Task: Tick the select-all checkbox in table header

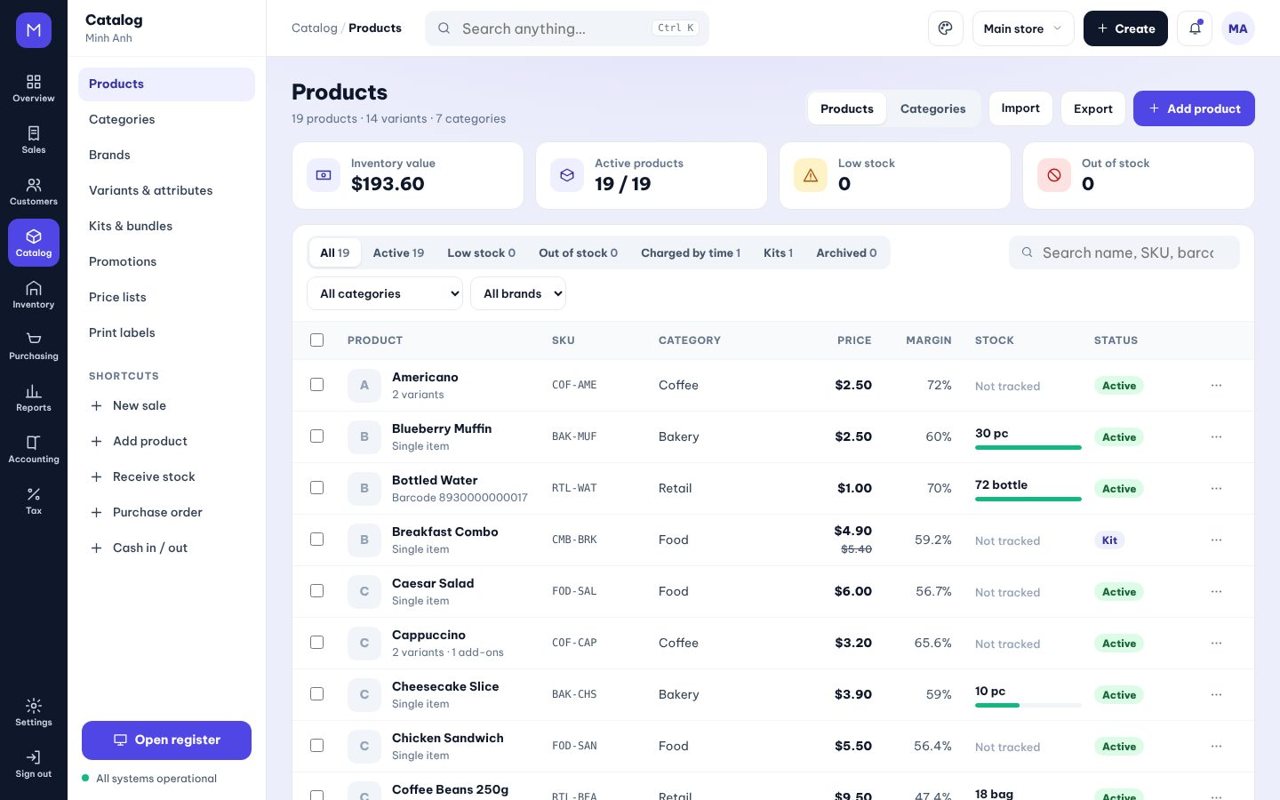Action: point(317,340)
